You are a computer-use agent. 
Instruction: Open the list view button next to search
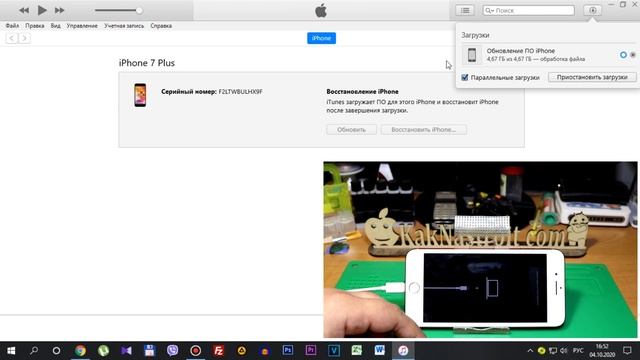point(464,10)
